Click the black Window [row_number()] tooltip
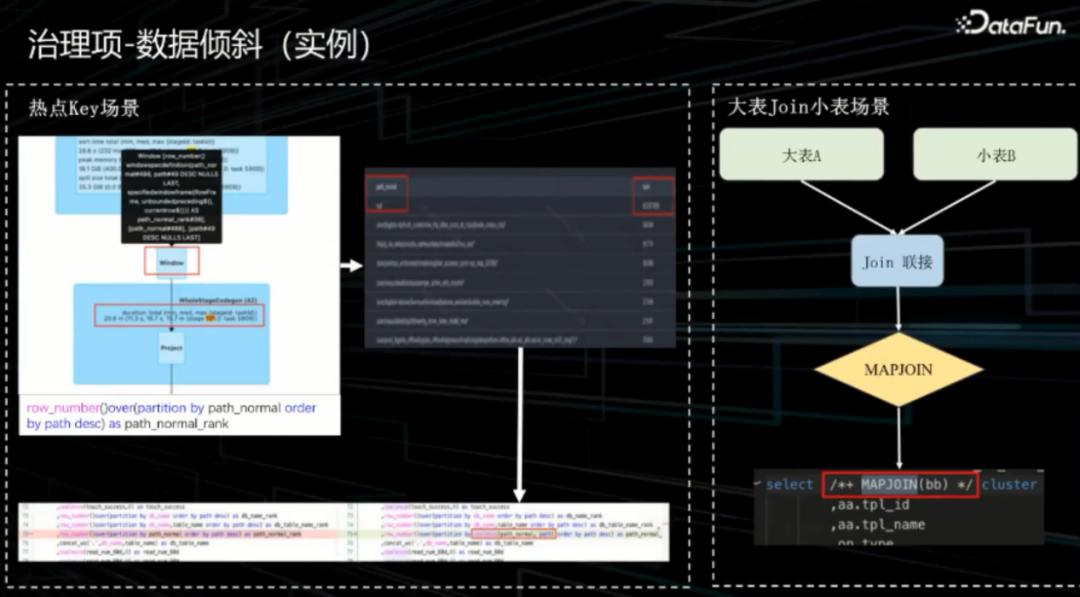 pos(172,196)
